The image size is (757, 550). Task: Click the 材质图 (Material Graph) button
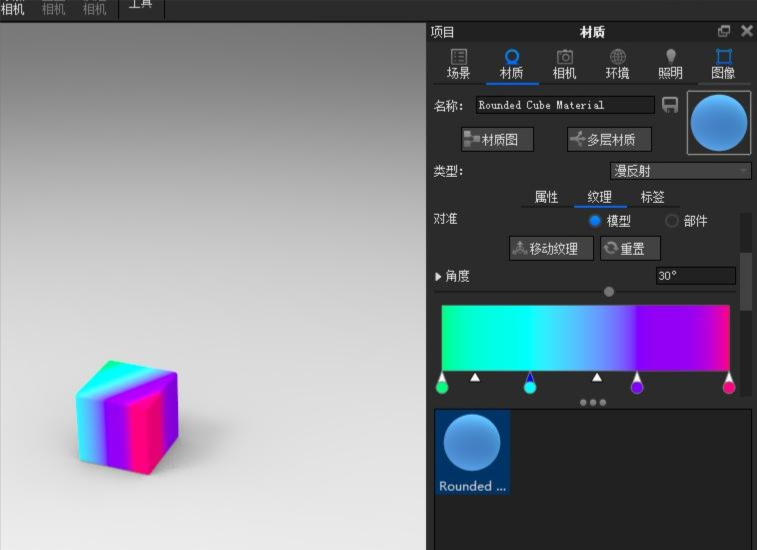[x=497, y=140]
